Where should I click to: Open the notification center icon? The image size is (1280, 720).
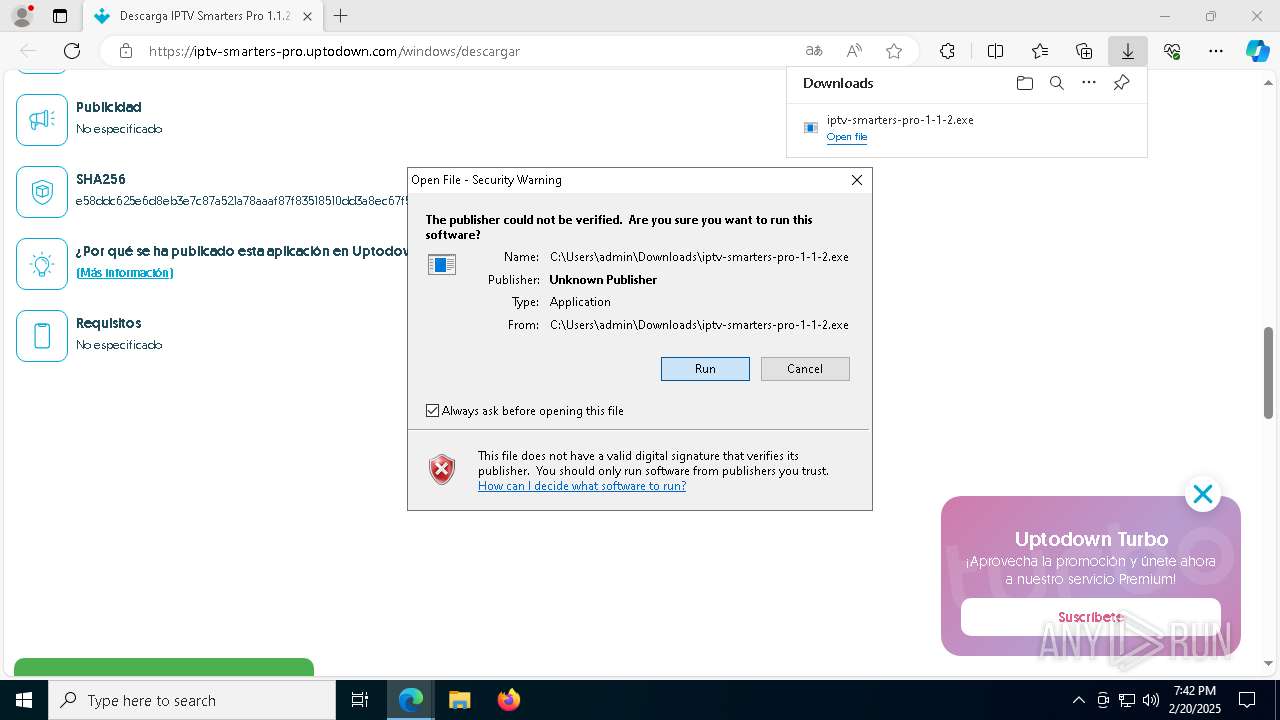click(1247, 700)
